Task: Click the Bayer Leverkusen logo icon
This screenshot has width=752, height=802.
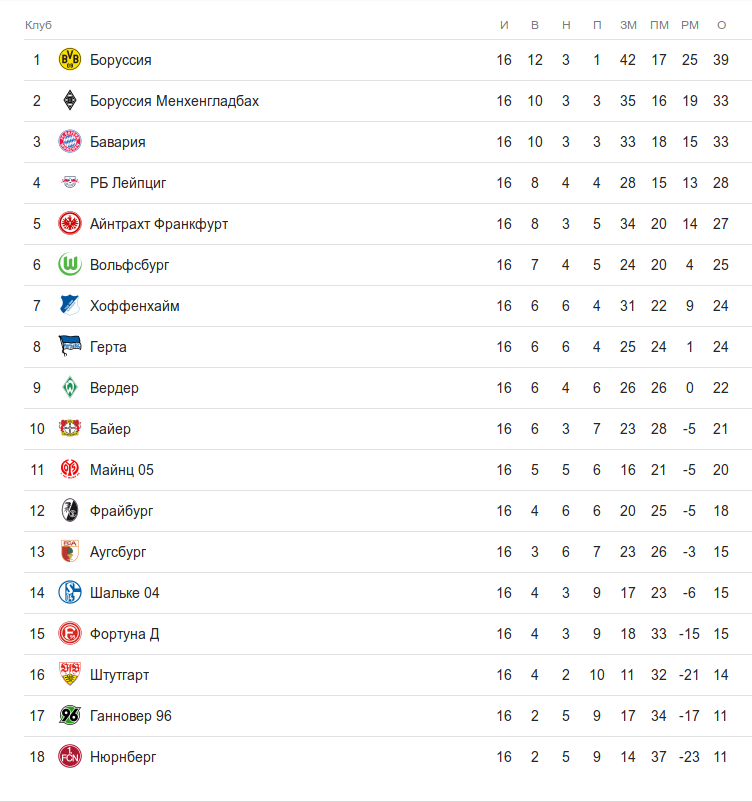Action: tap(70, 429)
